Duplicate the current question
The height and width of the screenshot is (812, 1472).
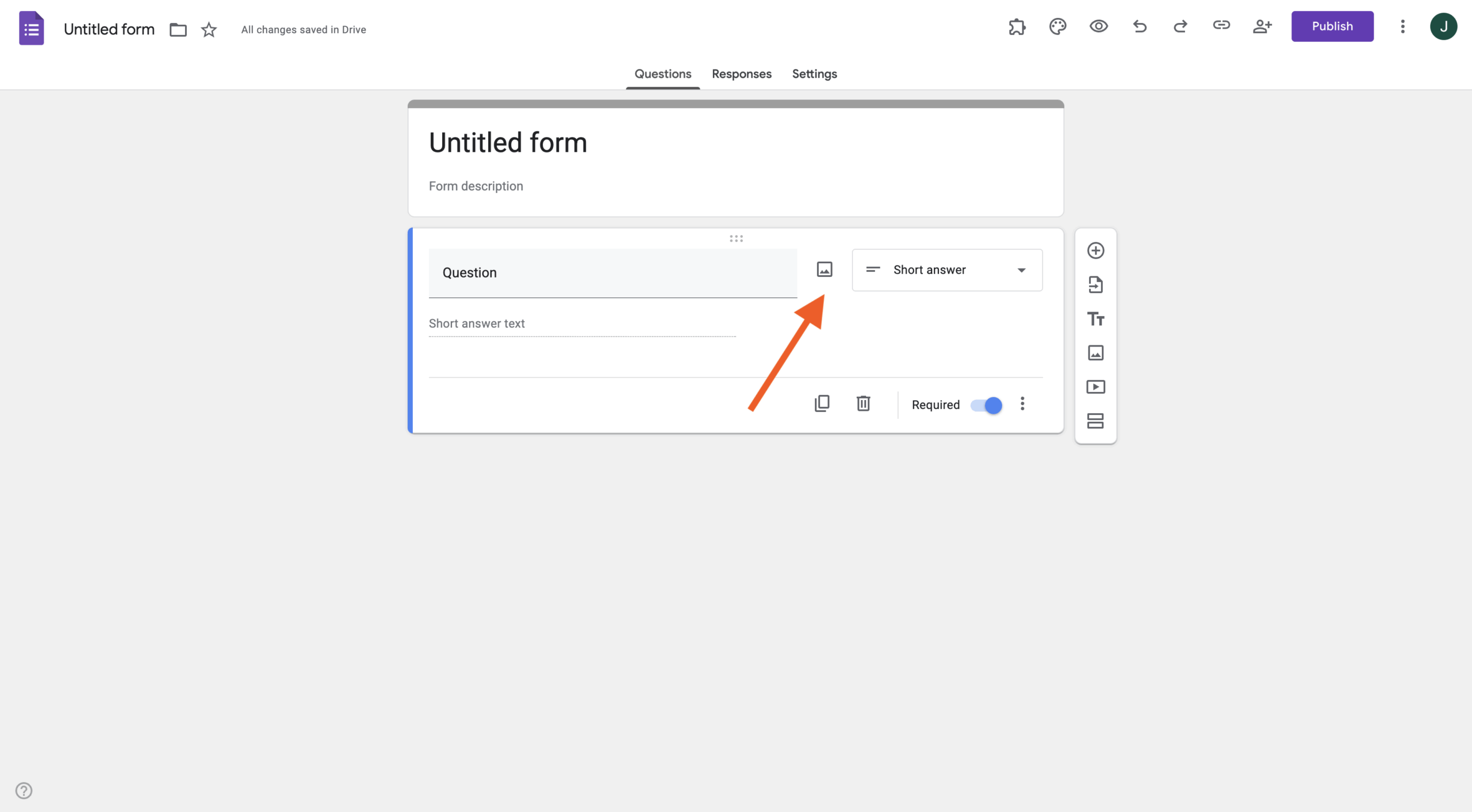(822, 403)
